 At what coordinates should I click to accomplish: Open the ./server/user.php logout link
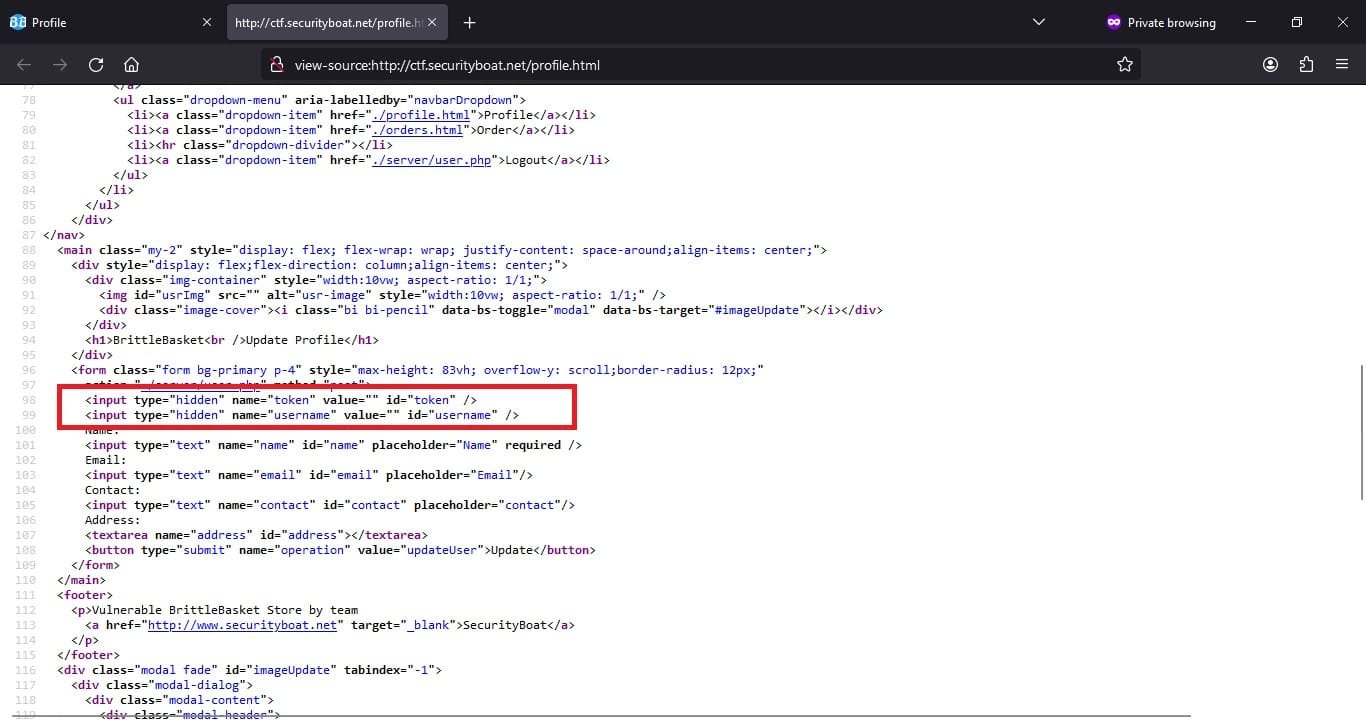431,160
